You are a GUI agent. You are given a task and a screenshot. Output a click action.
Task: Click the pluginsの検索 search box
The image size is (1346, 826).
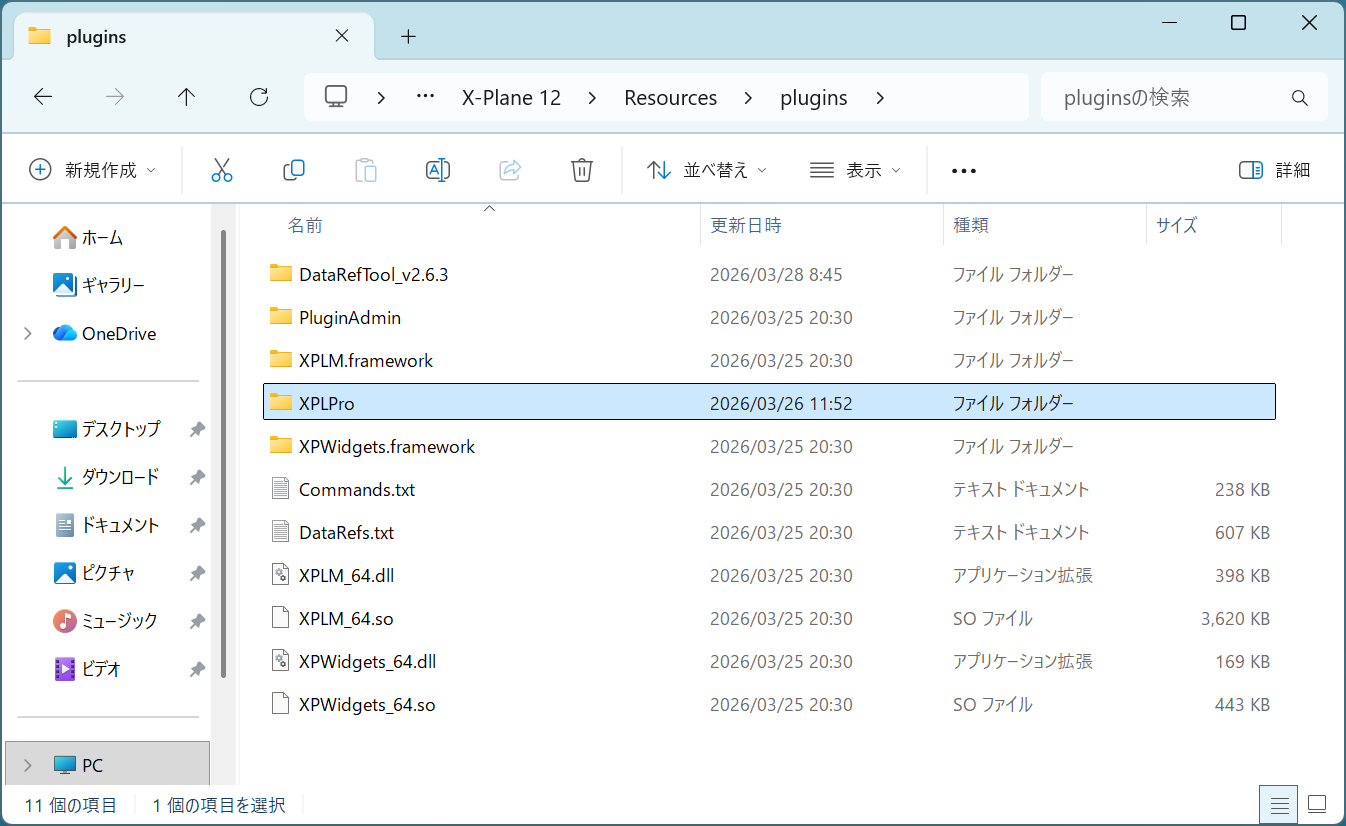(1184, 98)
